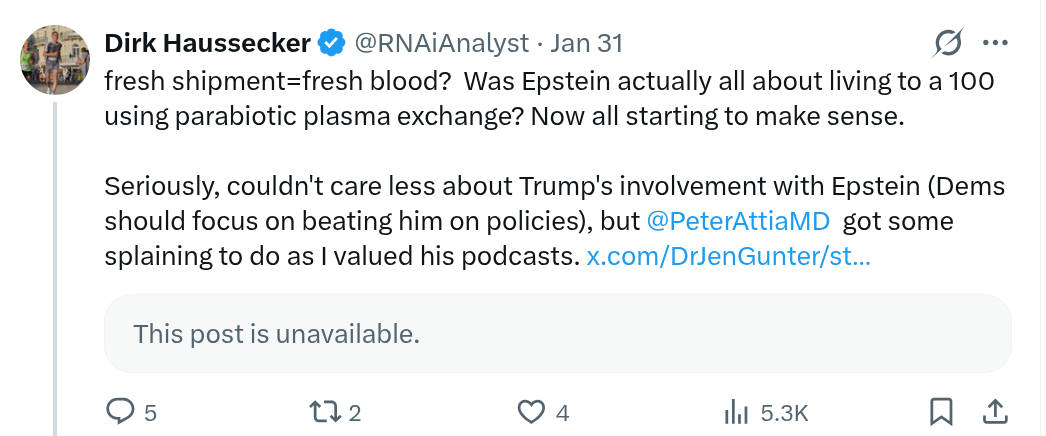
Task: Click the reply count of 5
Action: click(151, 412)
